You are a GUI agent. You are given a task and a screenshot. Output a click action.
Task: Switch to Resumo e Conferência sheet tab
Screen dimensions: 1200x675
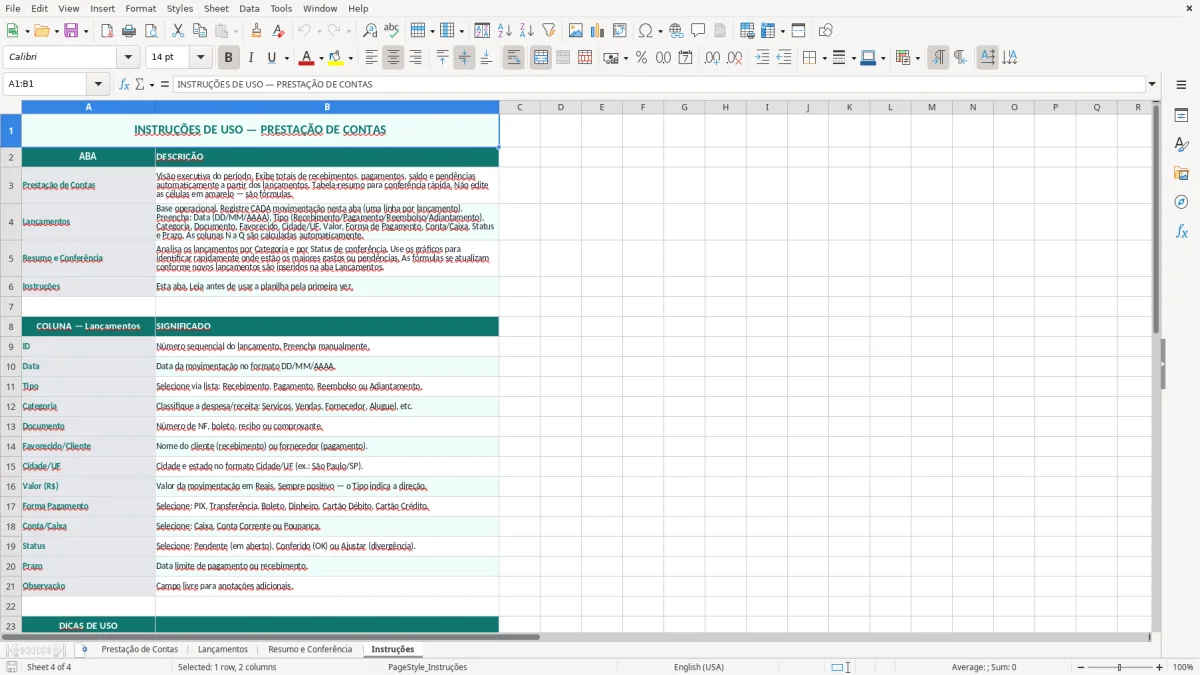(310, 649)
